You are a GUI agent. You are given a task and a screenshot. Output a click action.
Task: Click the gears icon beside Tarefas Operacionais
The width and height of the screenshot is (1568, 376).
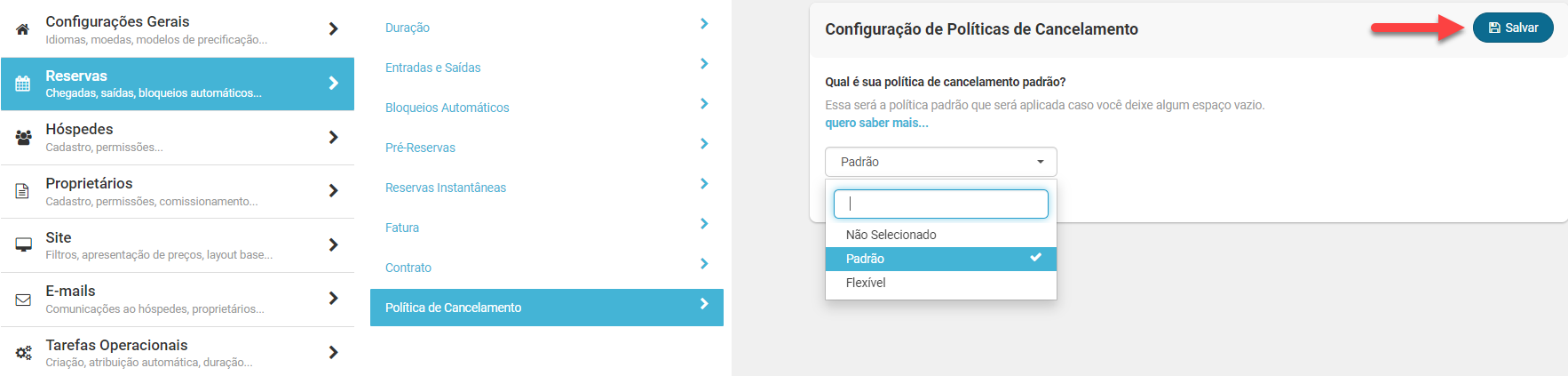[24, 353]
